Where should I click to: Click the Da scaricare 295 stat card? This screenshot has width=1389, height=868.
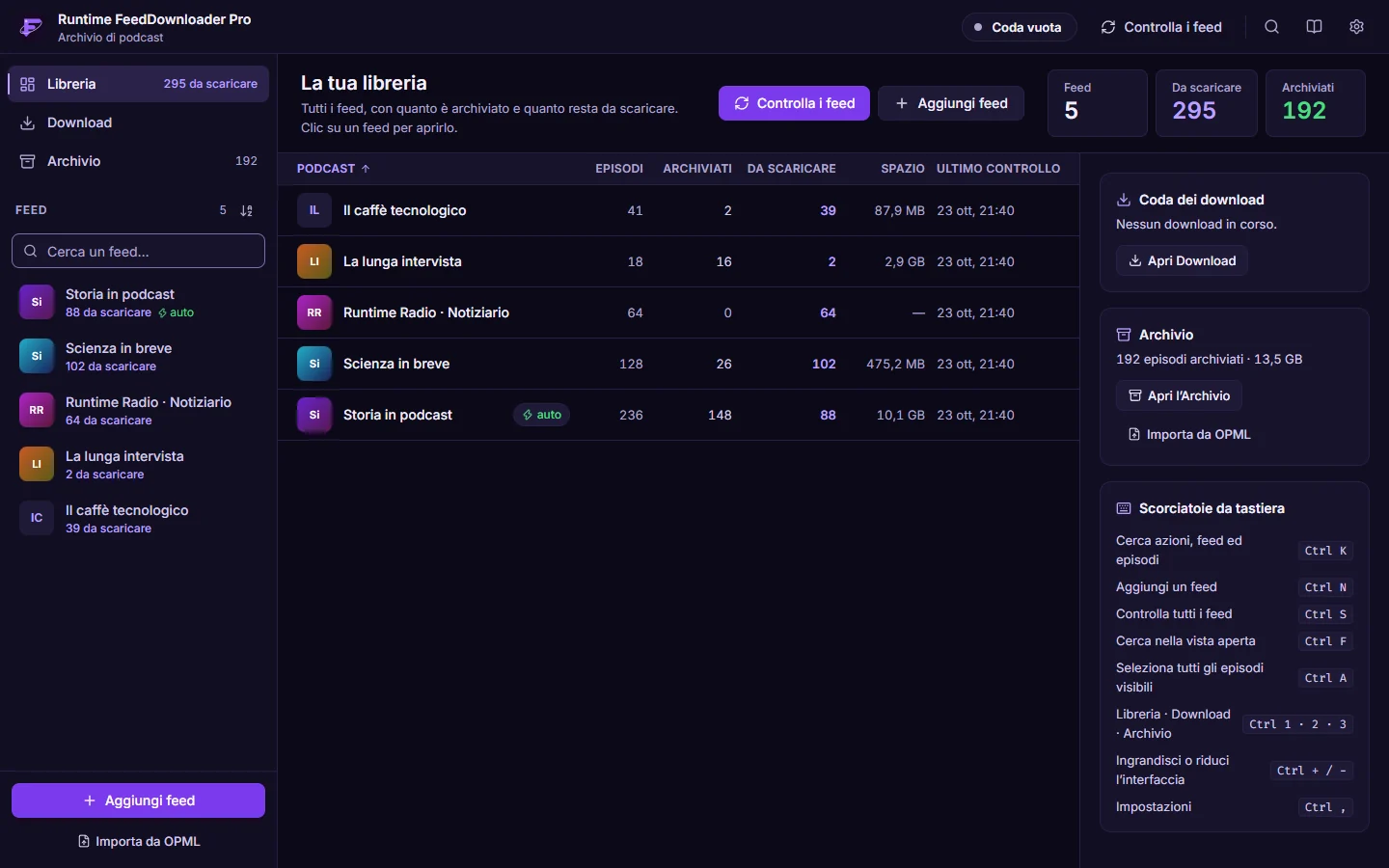[x=1207, y=103]
